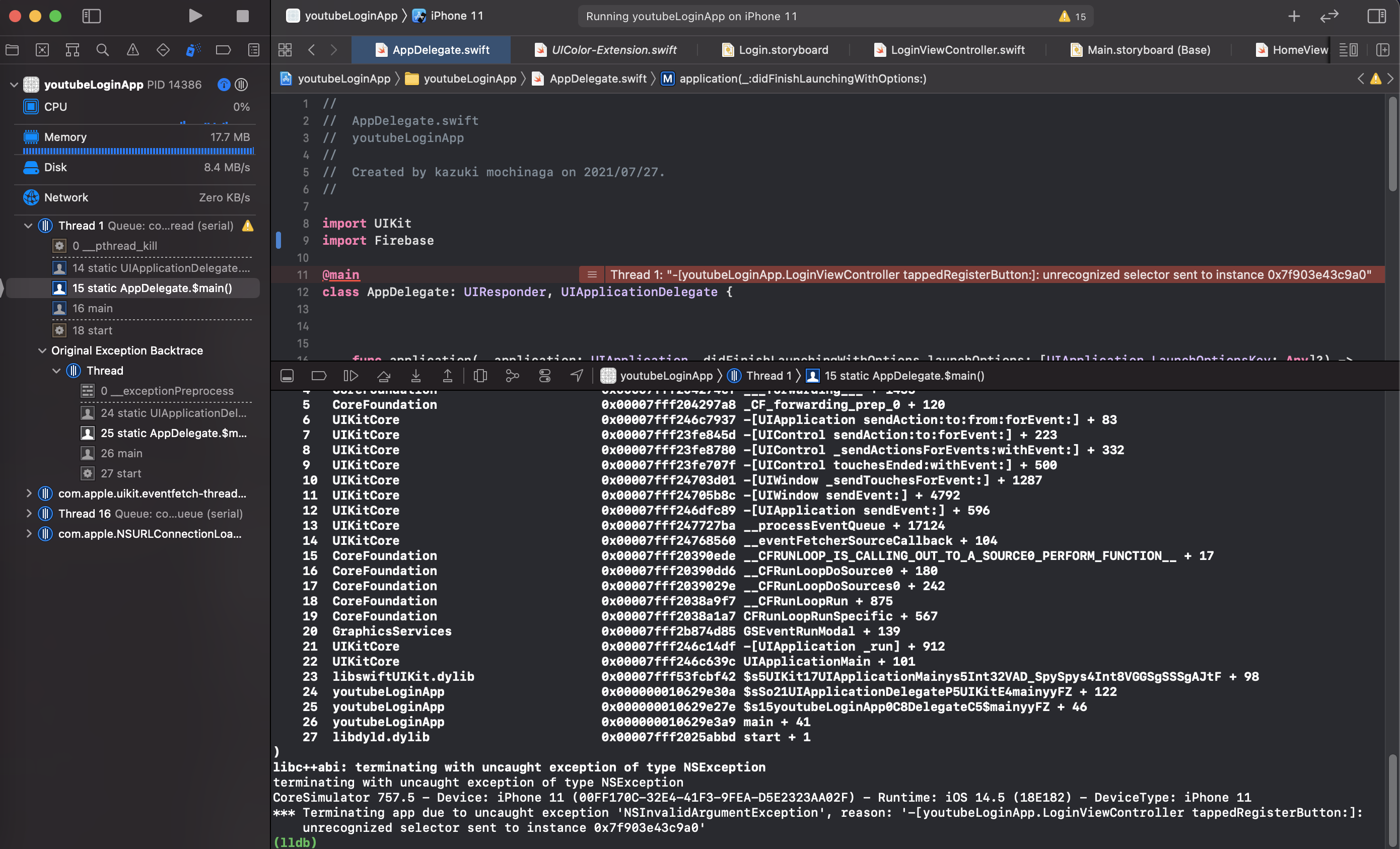Open the Issue navigator triangle icon
Viewport: 1400px width, 849px height.
coord(133,50)
